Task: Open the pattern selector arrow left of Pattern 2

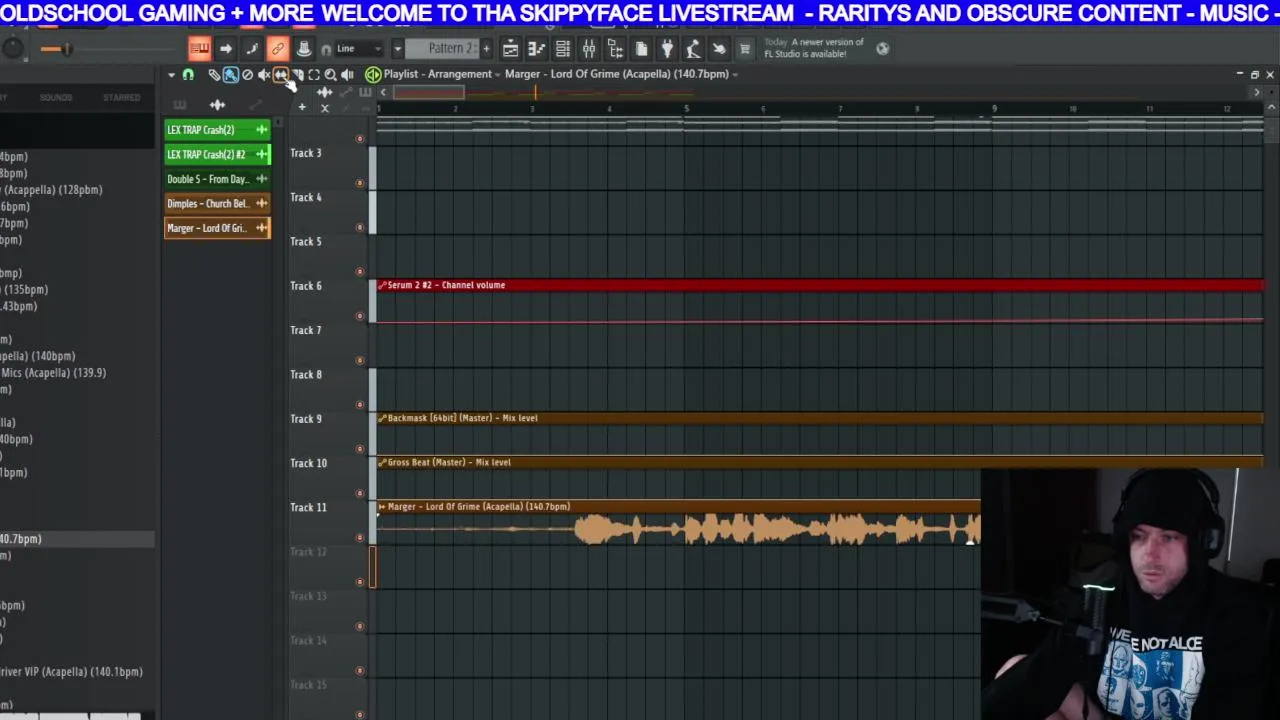Action: 398,48
